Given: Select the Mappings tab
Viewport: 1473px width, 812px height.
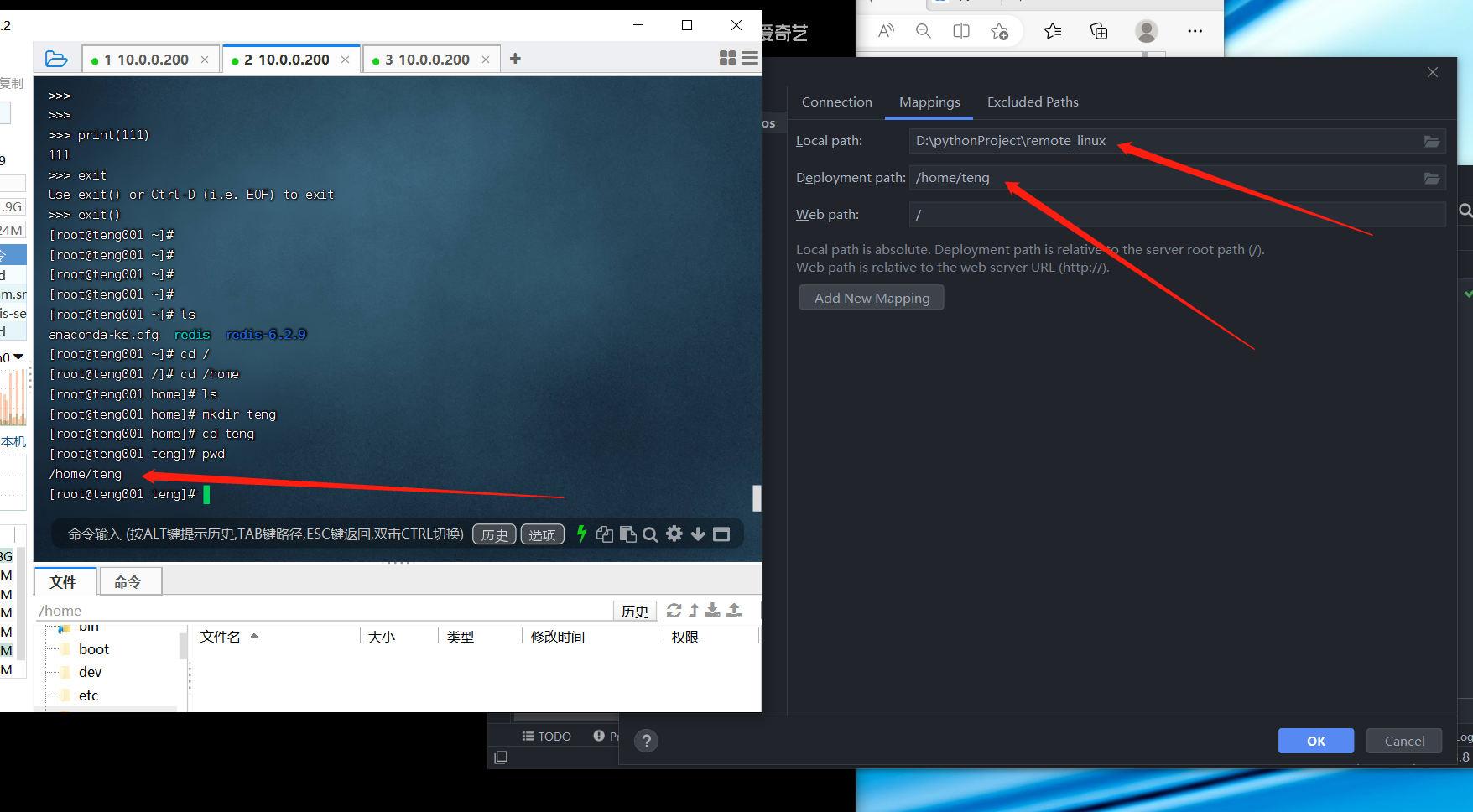Looking at the screenshot, I should [x=929, y=101].
